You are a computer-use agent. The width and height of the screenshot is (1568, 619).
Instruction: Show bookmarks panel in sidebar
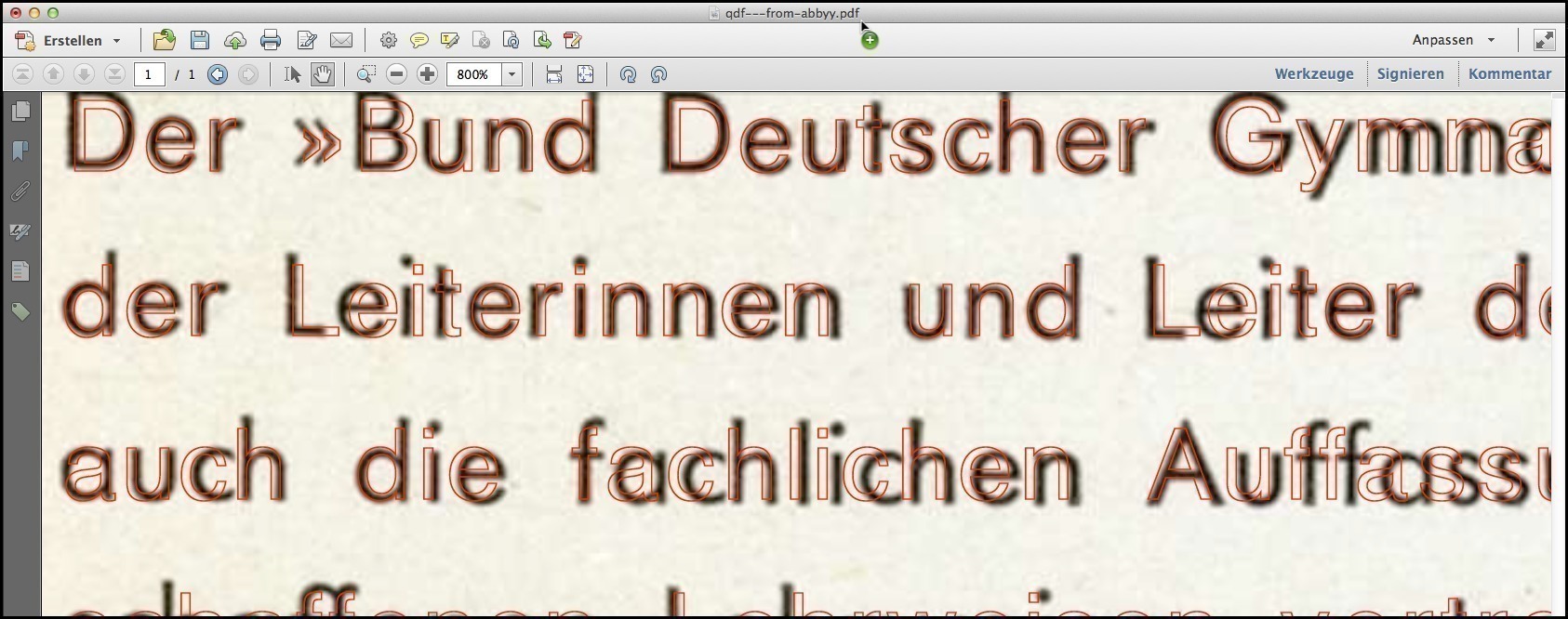click(20, 151)
